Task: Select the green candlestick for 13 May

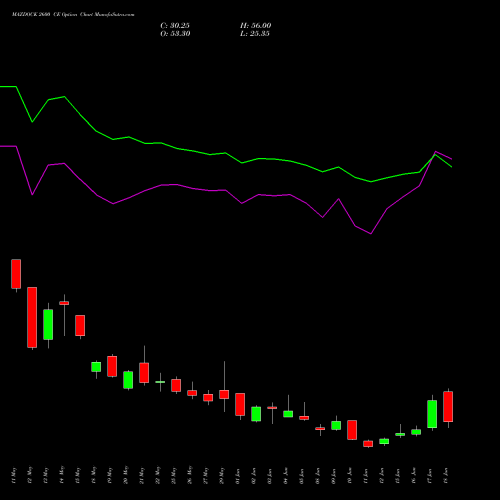Action: pos(48,325)
